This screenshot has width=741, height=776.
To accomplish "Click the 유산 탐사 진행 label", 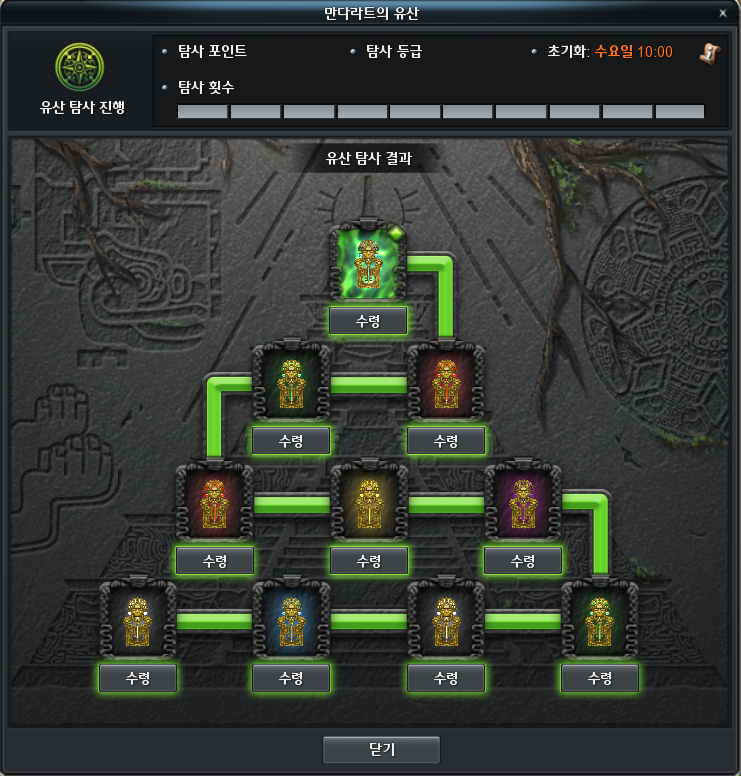I will click(x=82, y=107).
